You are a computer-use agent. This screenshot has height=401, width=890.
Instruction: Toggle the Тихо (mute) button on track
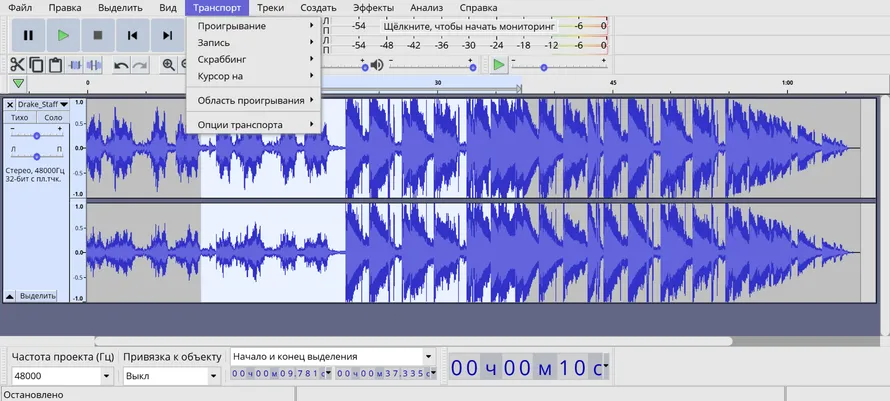(20, 118)
